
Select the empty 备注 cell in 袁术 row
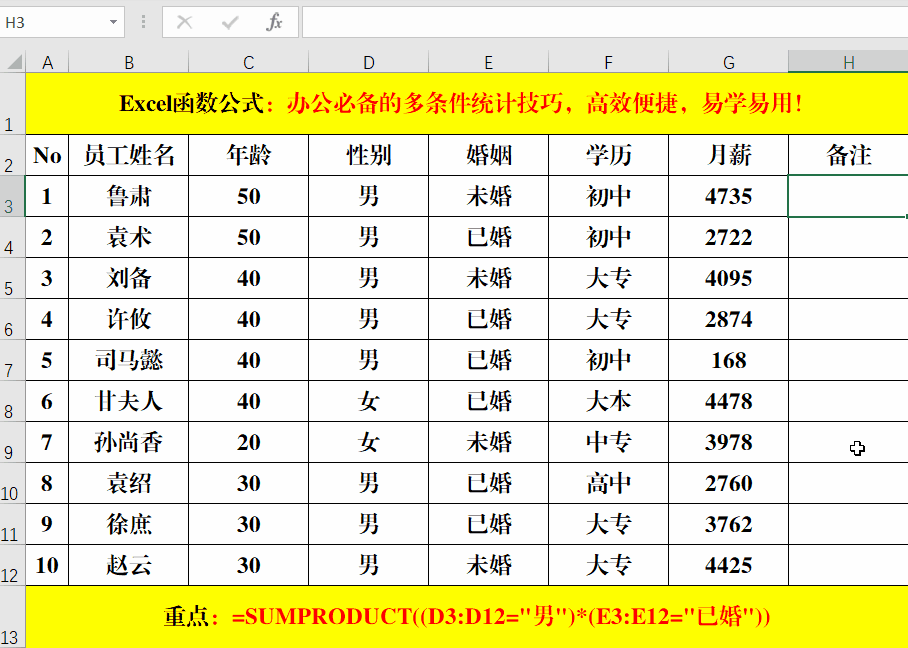848,237
